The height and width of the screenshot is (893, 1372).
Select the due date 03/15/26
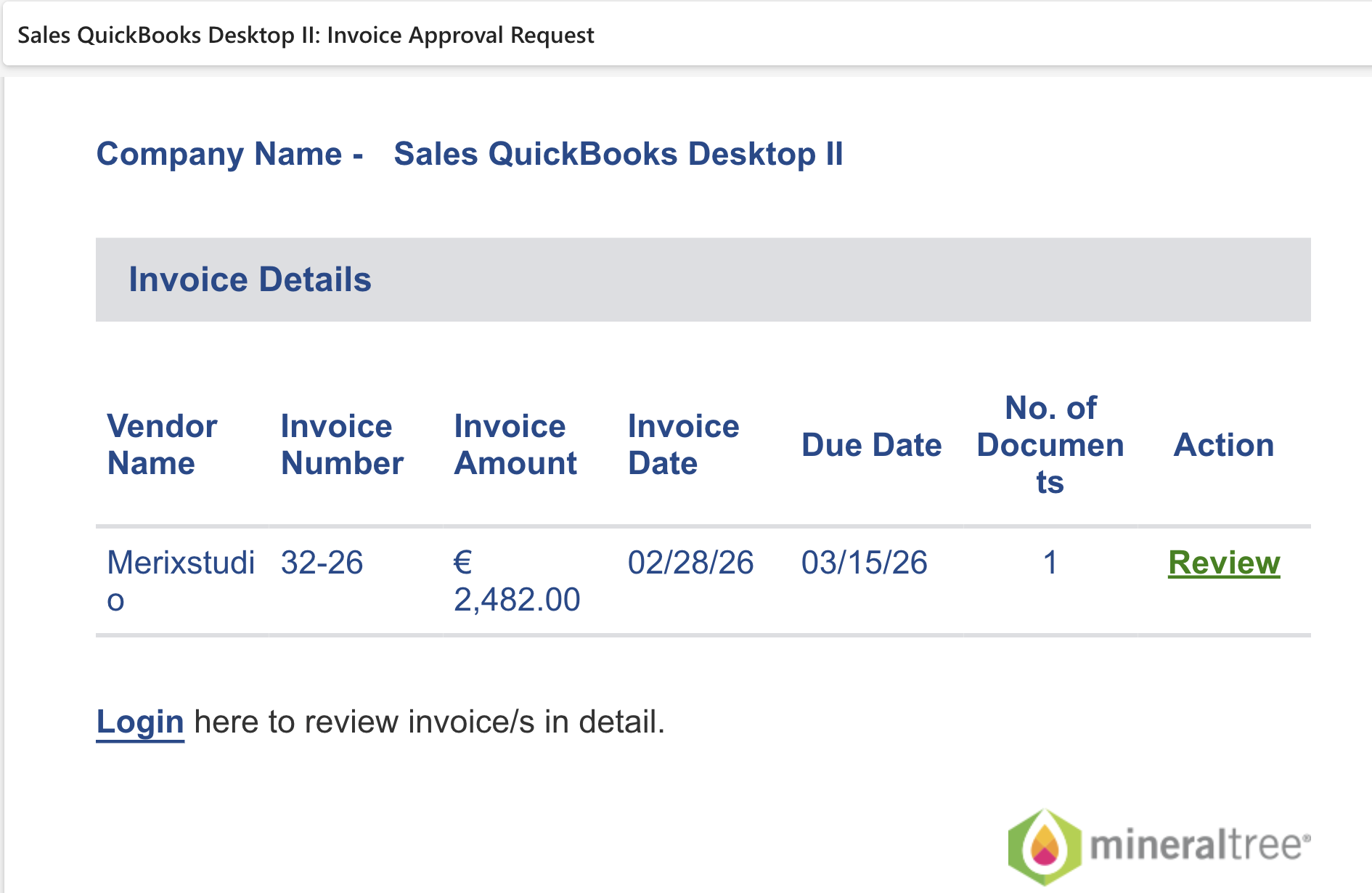(864, 563)
